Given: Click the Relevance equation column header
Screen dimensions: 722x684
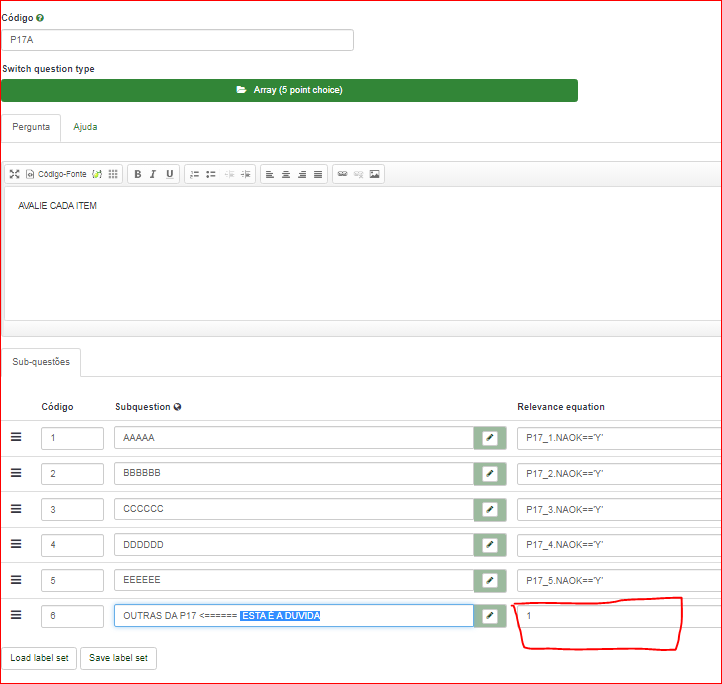Looking at the screenshot, I should point(561,407).
